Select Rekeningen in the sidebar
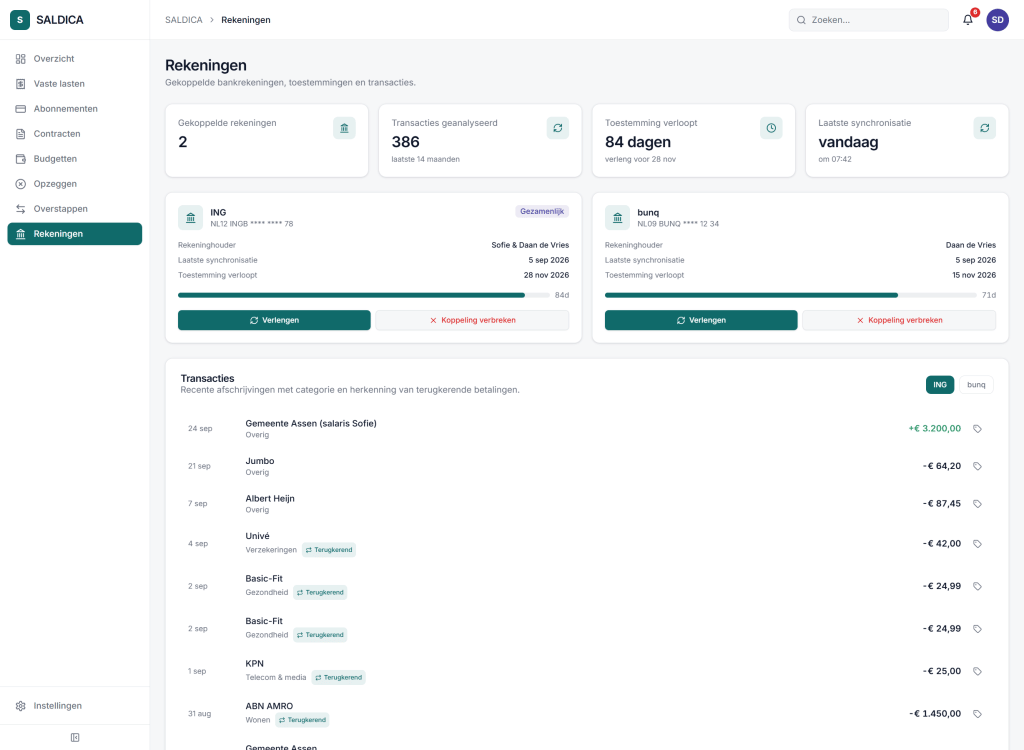This screenshot has height=750, width=1024. [x=74, y=234]
